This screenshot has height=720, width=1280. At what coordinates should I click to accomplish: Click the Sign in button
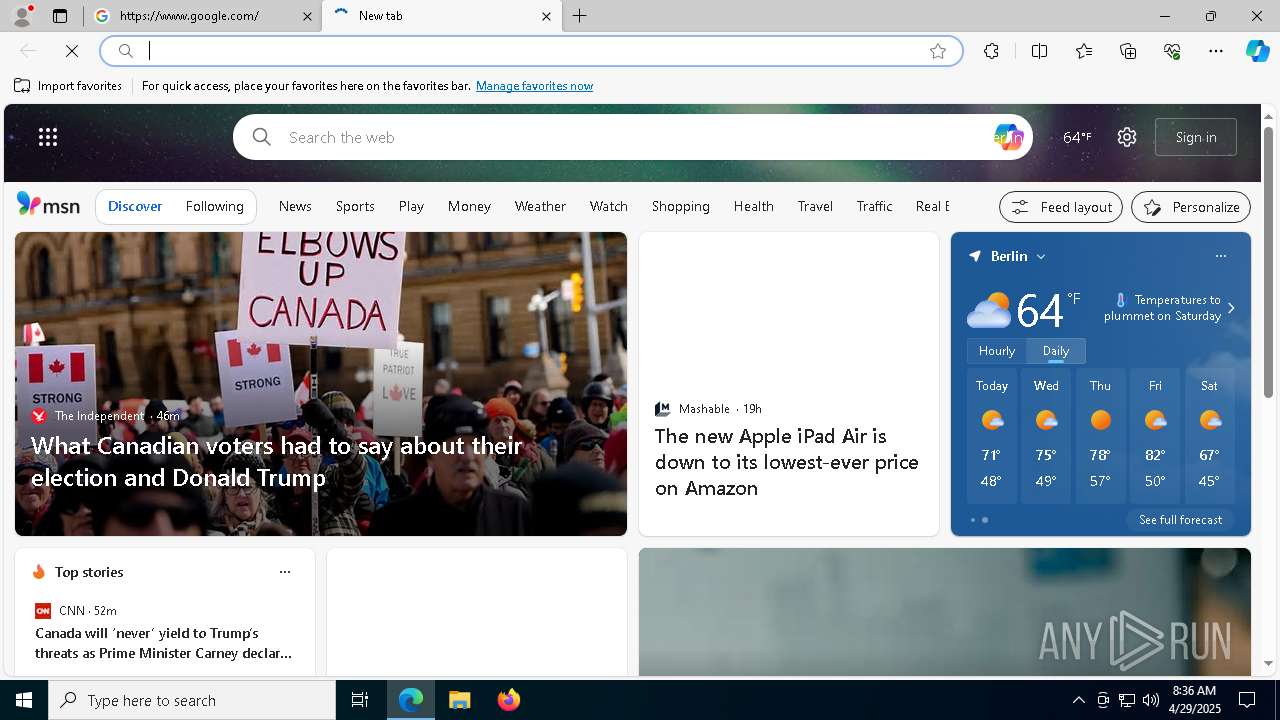pyautogui.click(x=1196, y=137)
